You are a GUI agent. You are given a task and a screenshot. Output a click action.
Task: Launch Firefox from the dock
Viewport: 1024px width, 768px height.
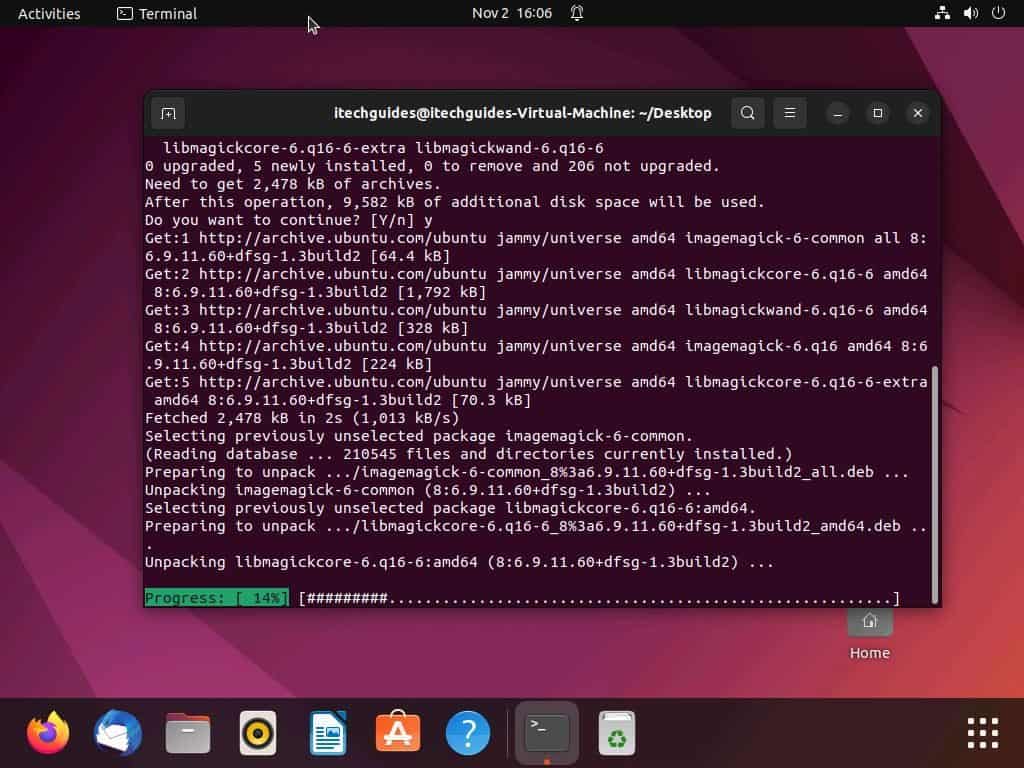click(48, 733)
